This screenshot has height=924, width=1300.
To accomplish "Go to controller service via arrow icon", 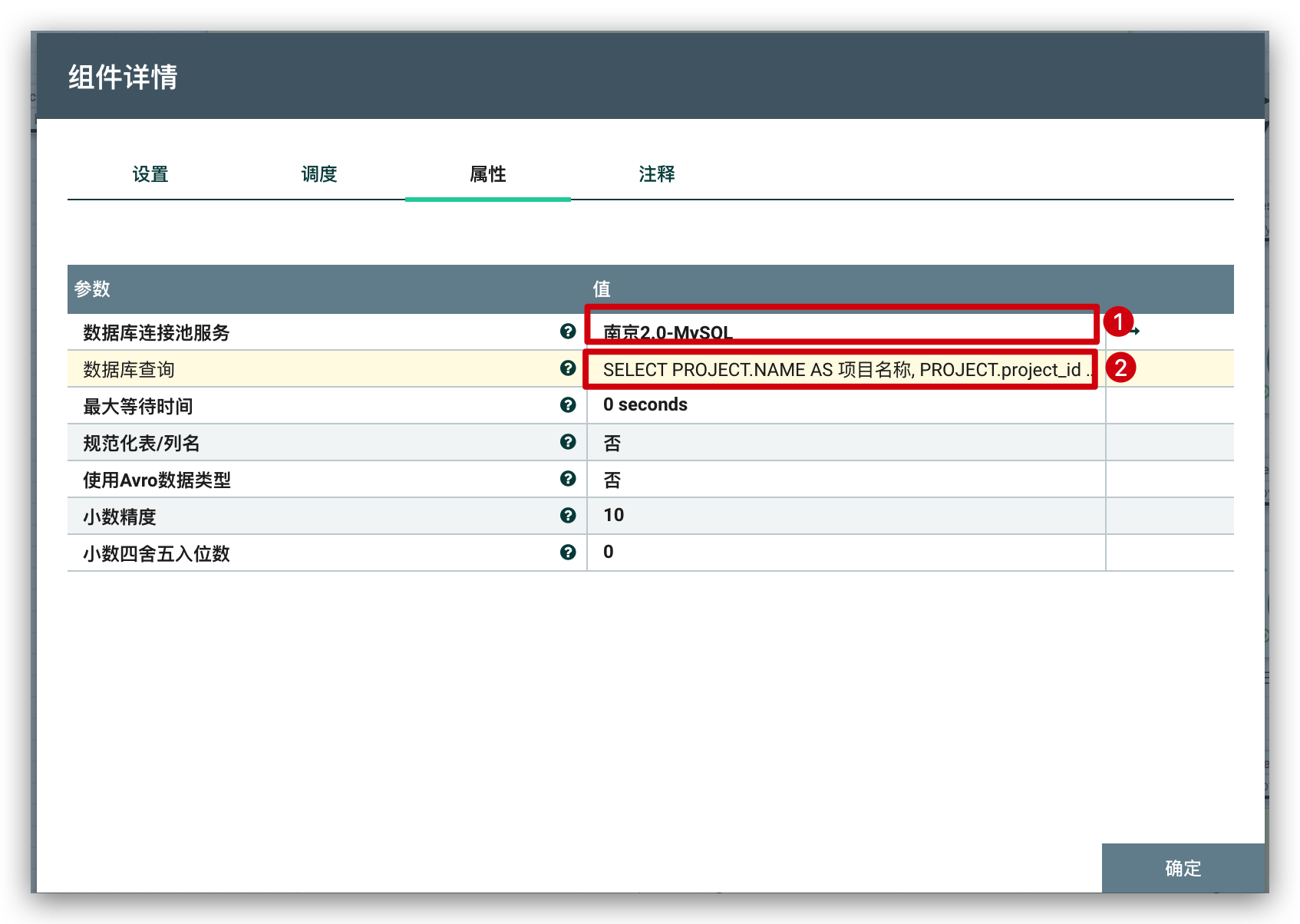I will click(1135, 331).
